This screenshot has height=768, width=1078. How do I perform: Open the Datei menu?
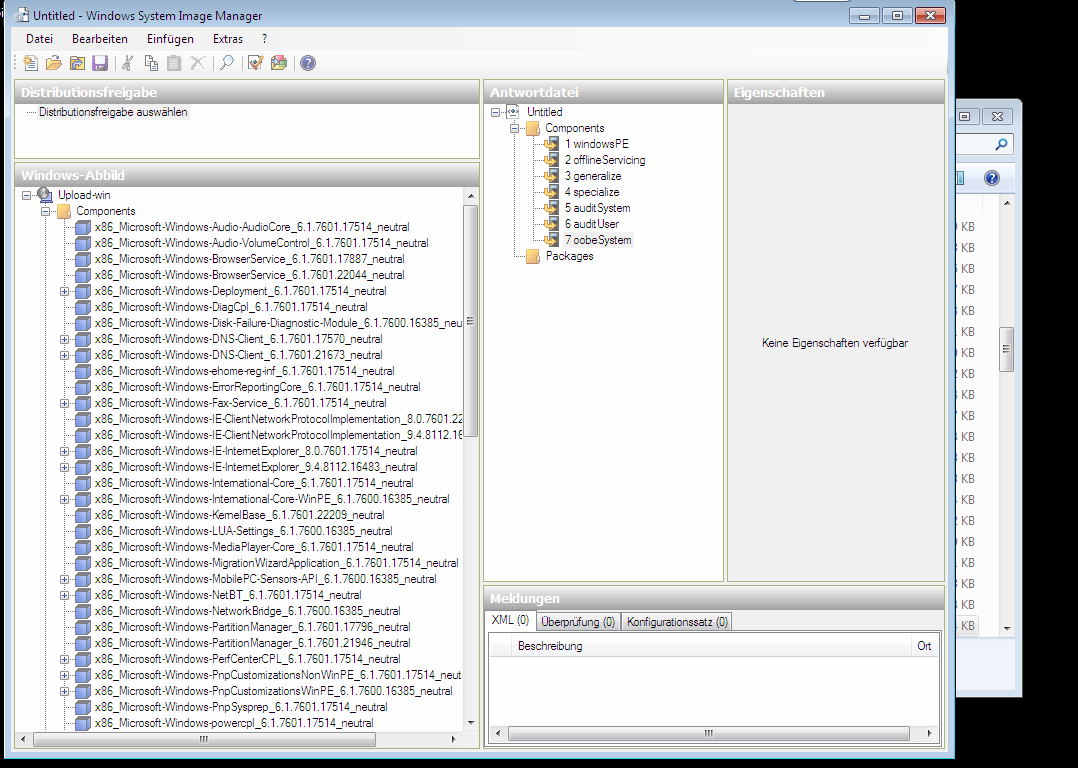click(x=39, y=39)
